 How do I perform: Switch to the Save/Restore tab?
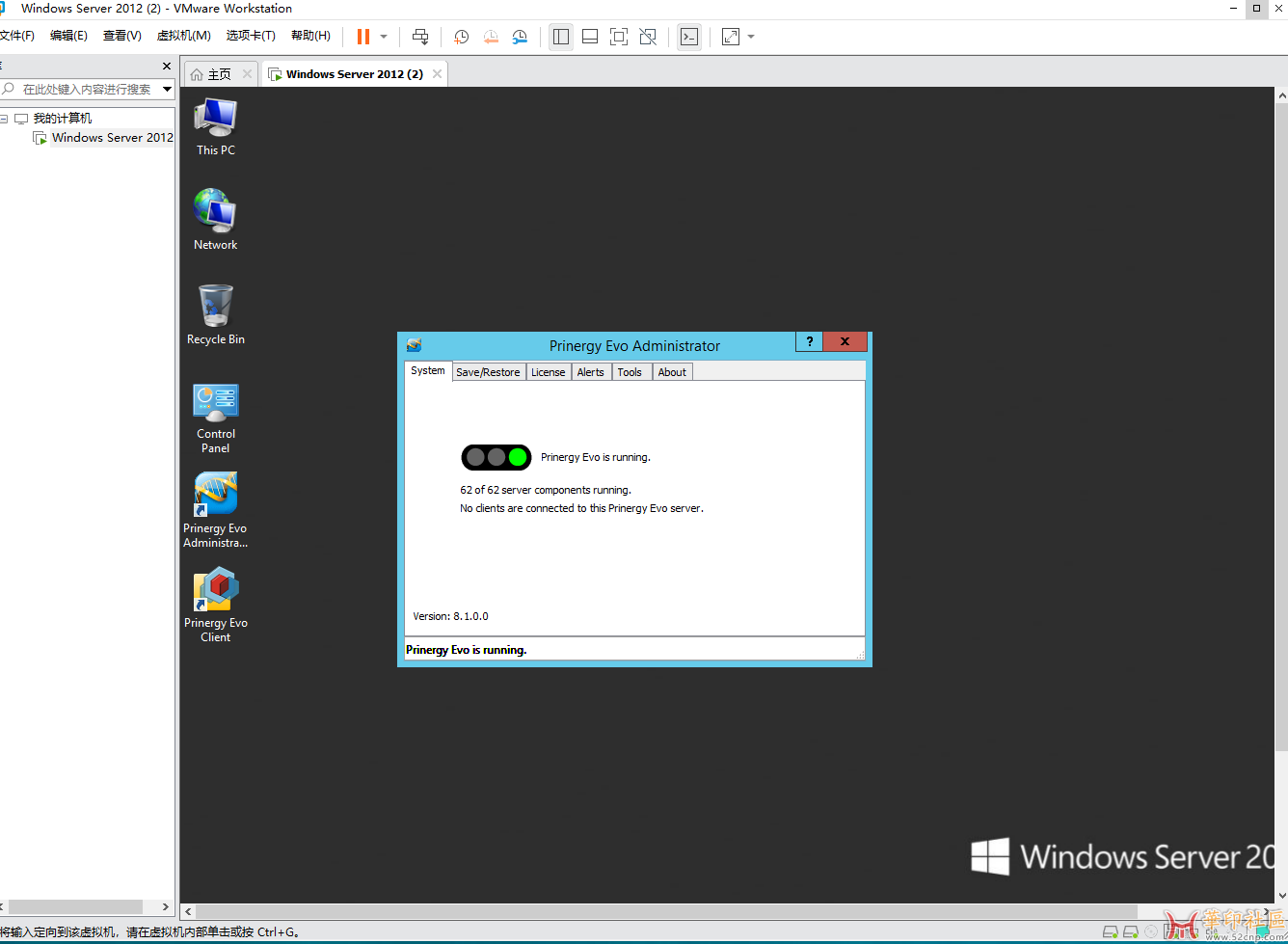[x=488, y=372]
